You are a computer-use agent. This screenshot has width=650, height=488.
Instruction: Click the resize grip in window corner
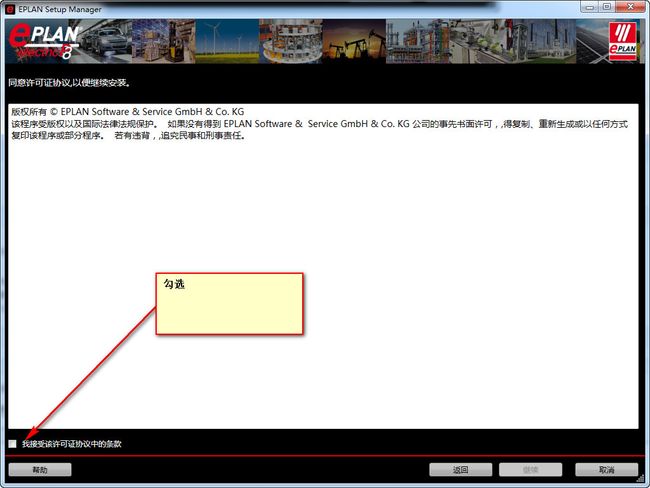[640, 479]
